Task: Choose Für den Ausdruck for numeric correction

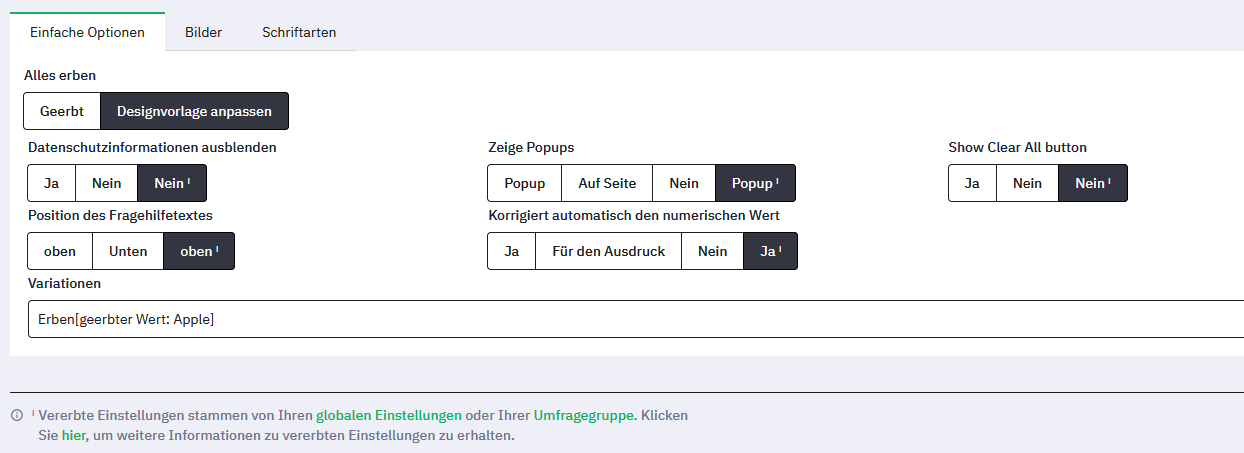Action: 608,251
